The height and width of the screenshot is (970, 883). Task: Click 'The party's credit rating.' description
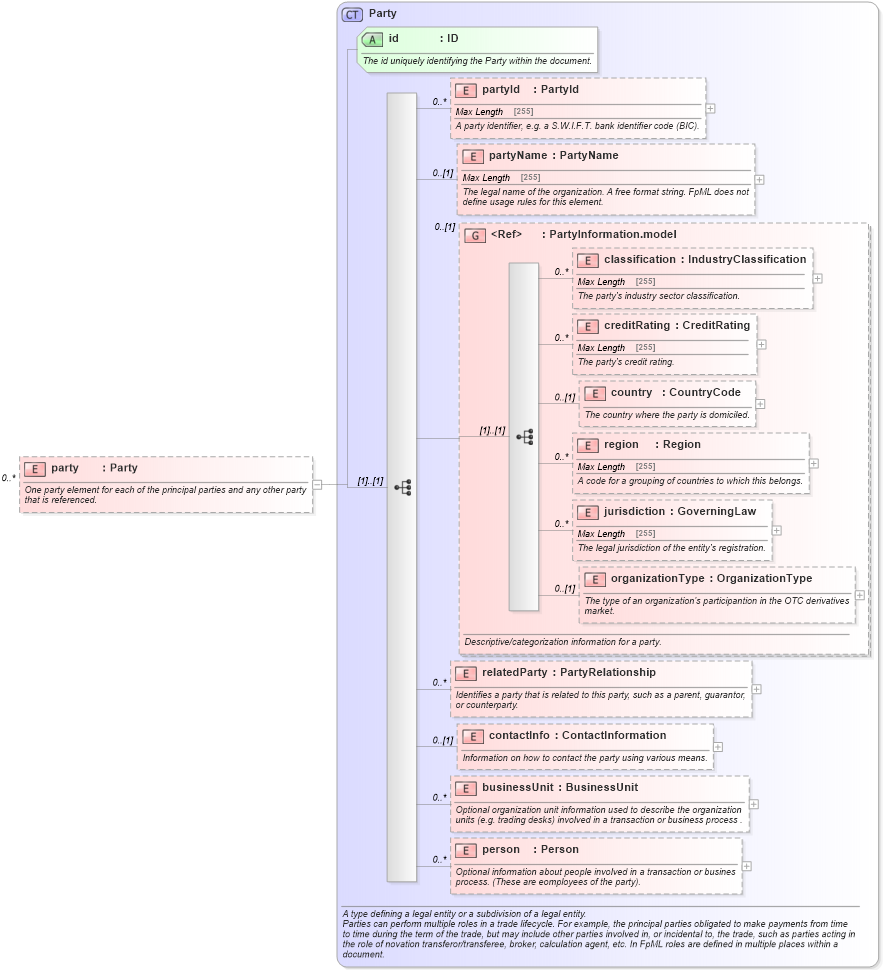(626, 362)
